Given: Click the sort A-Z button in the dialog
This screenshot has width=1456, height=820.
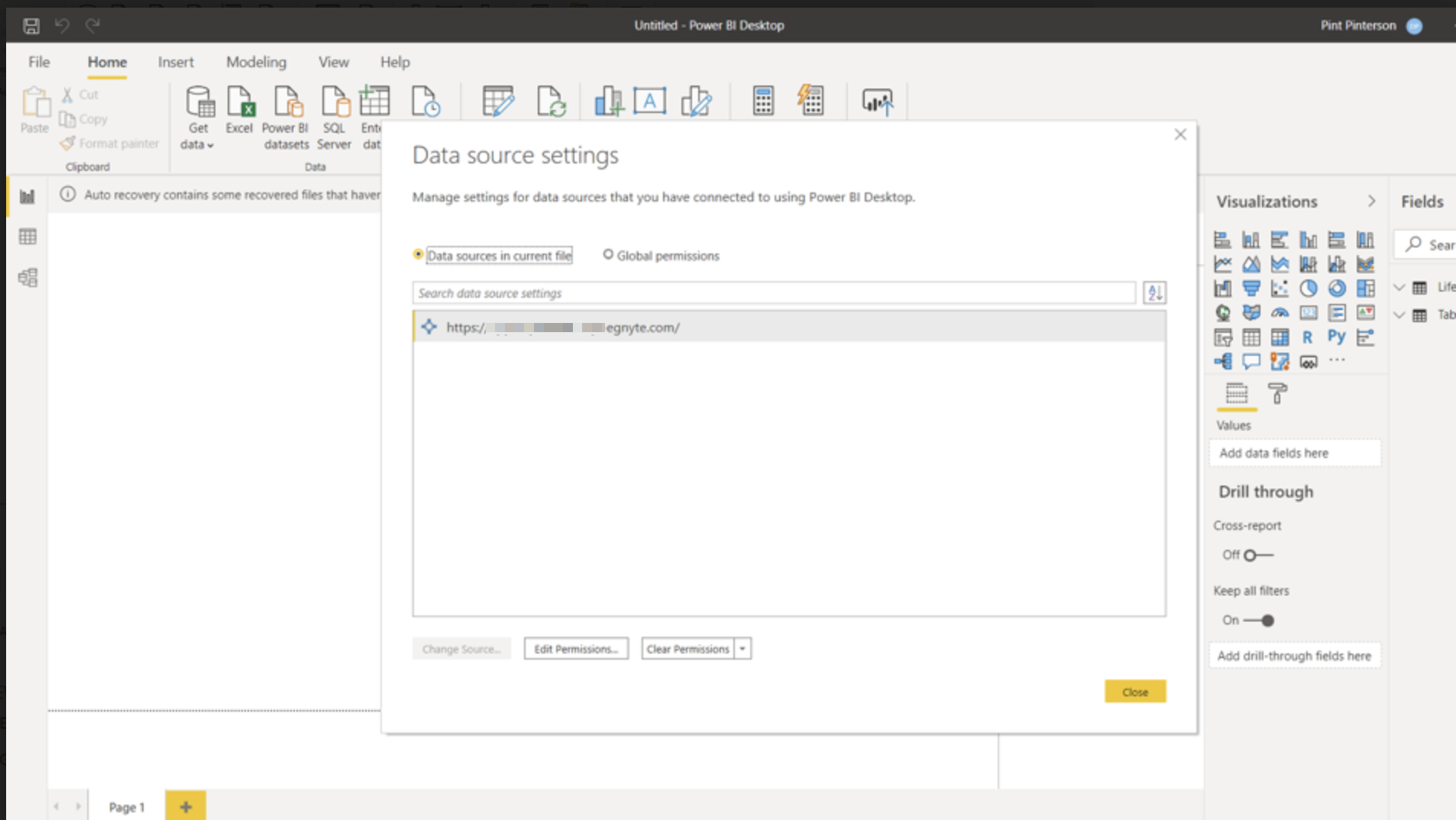Looking at the screenshot, I should (1154, 292).
